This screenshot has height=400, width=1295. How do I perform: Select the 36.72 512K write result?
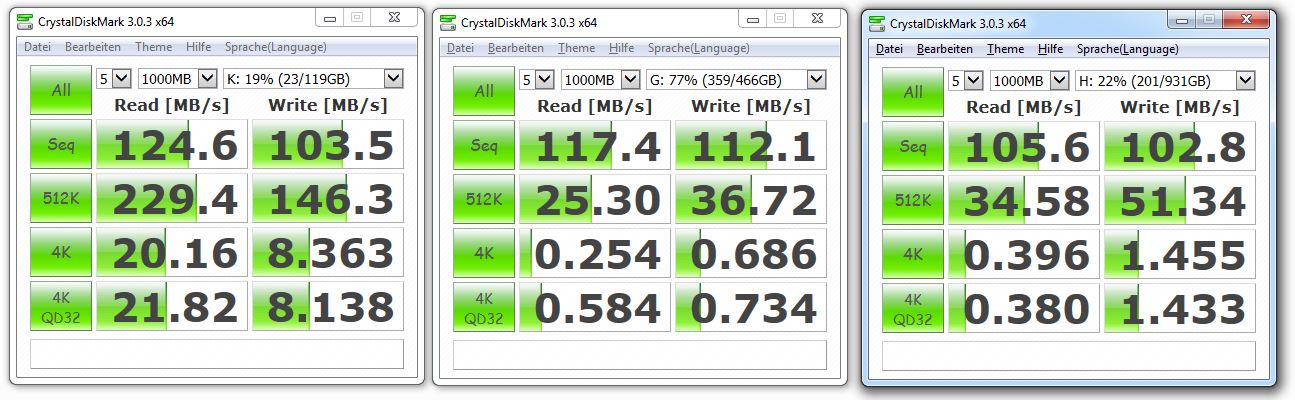752,199
